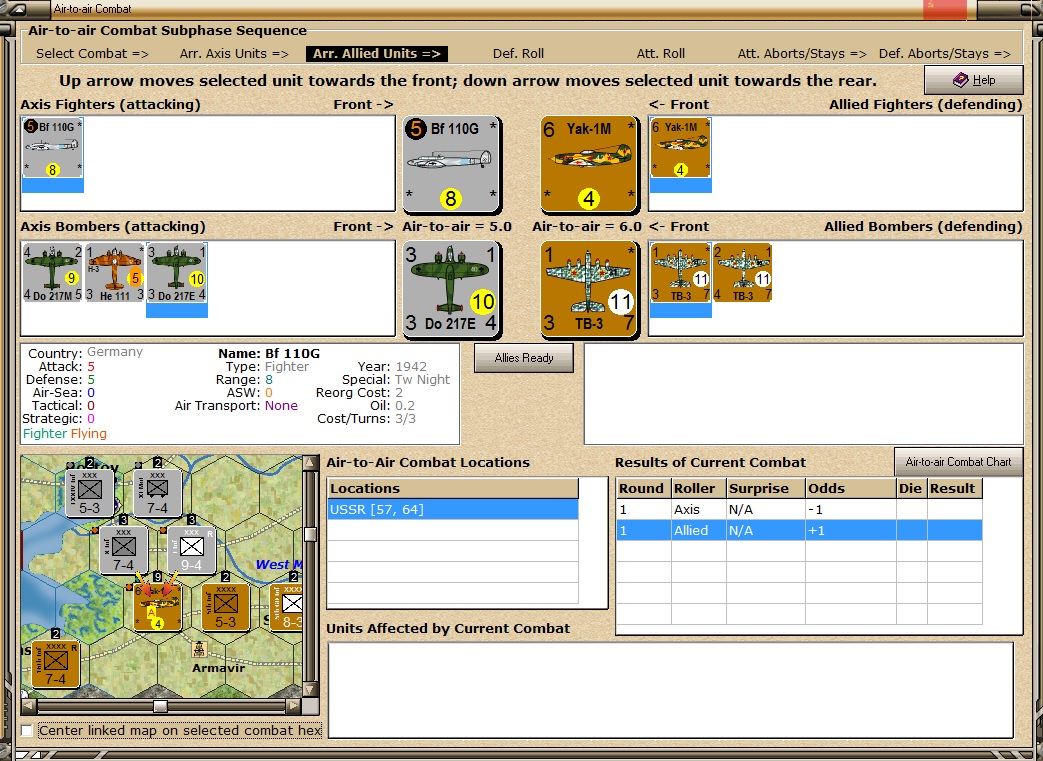This screenshot has height=761, width=1043.
Task: Click the Round column header
Action: [x=644, y=488]
